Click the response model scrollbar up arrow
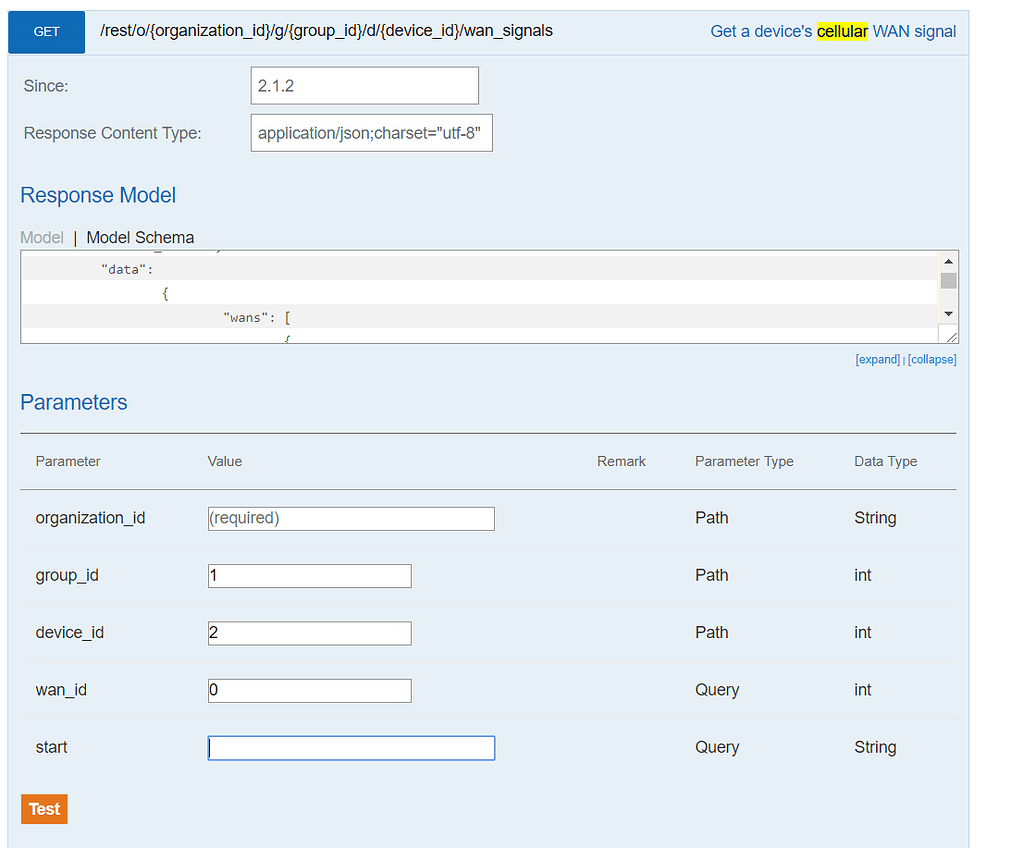Screen dimensions: 1024x848 pos(948,261)
